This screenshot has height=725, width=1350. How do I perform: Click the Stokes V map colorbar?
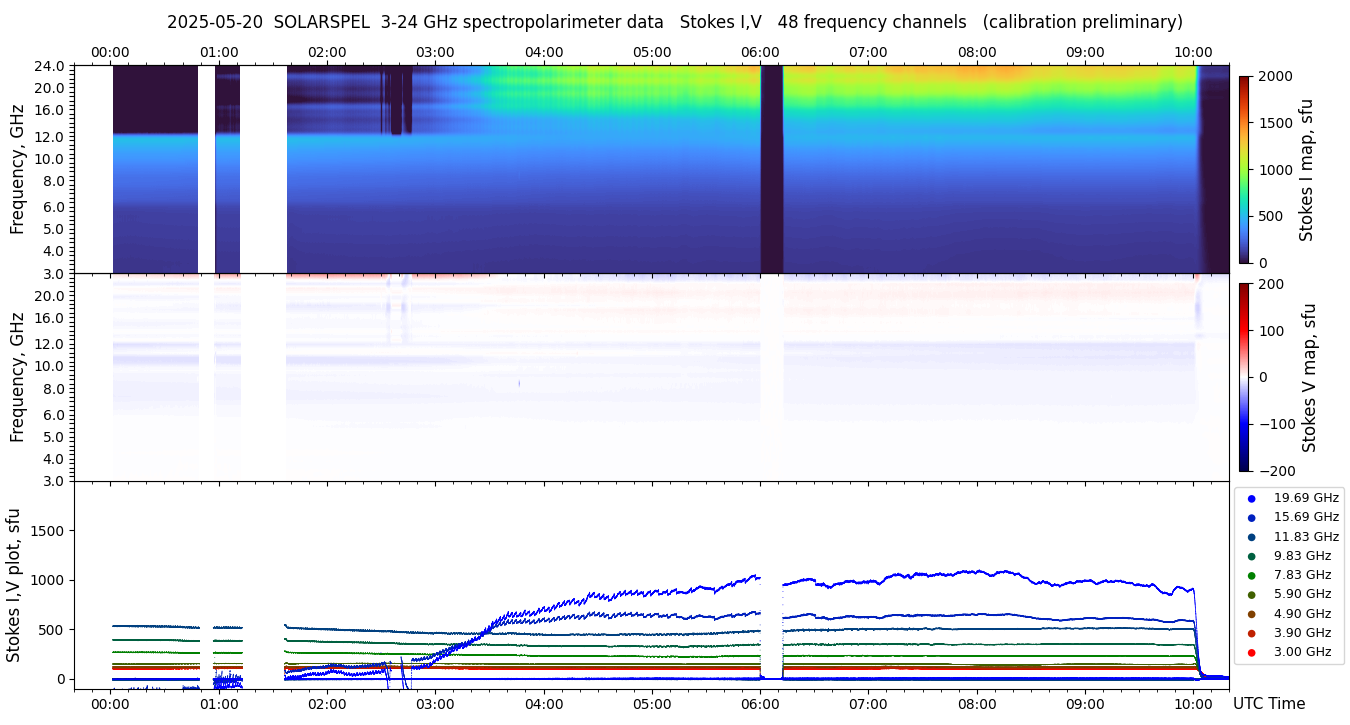(x=1244, y=377)
